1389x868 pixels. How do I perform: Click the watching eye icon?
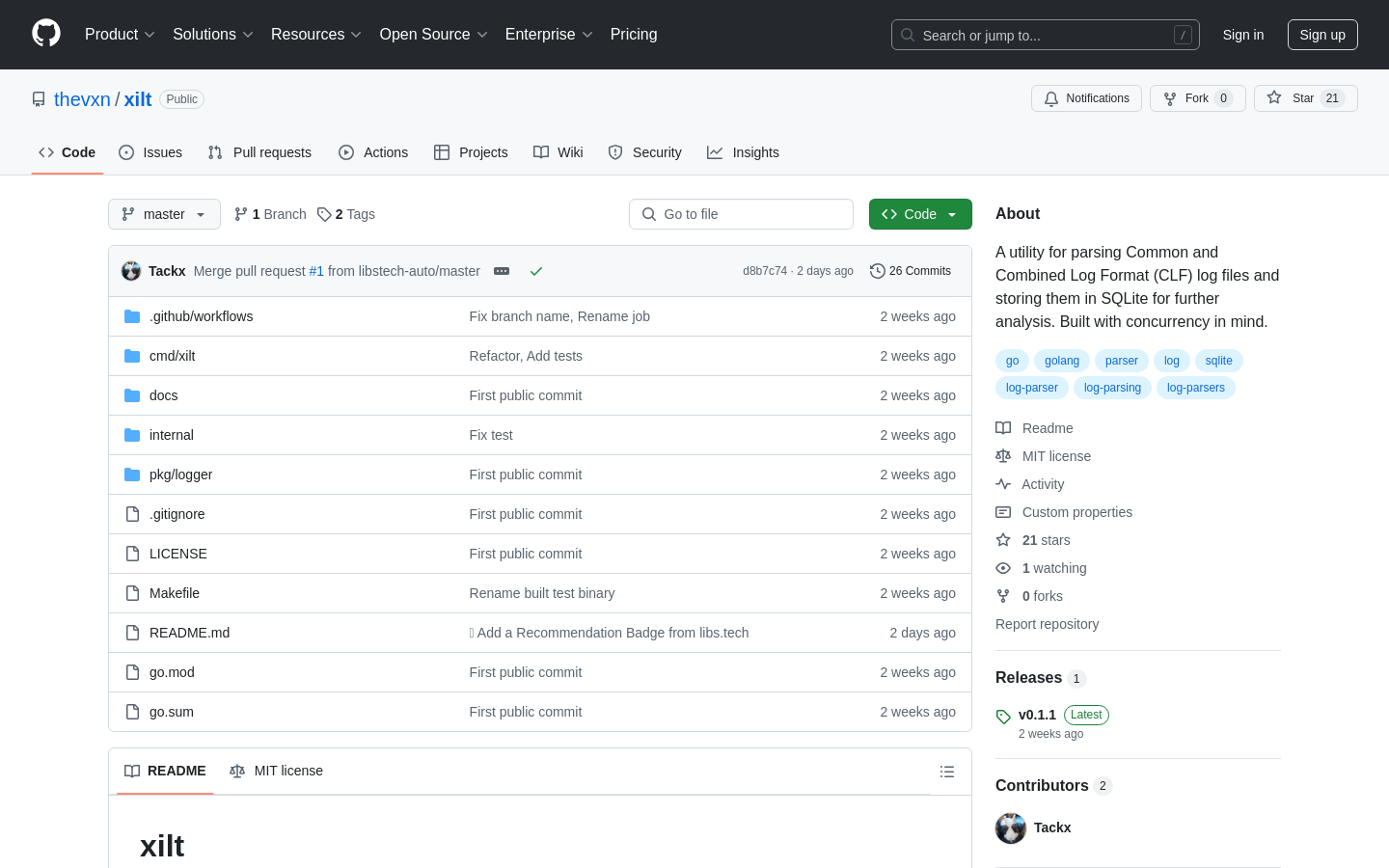[1003, 568]
